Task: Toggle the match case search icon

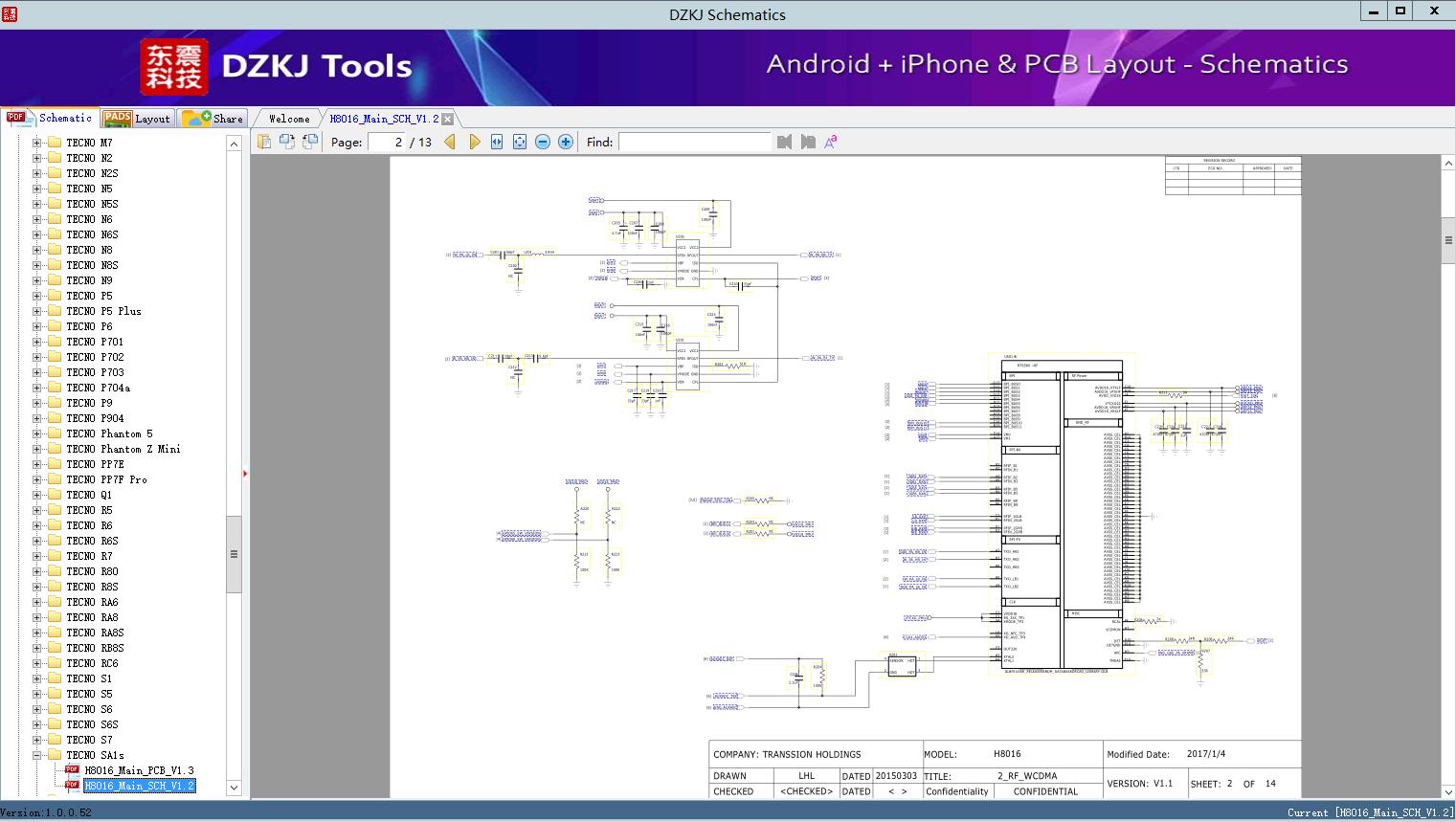Action: pos(831,142)
